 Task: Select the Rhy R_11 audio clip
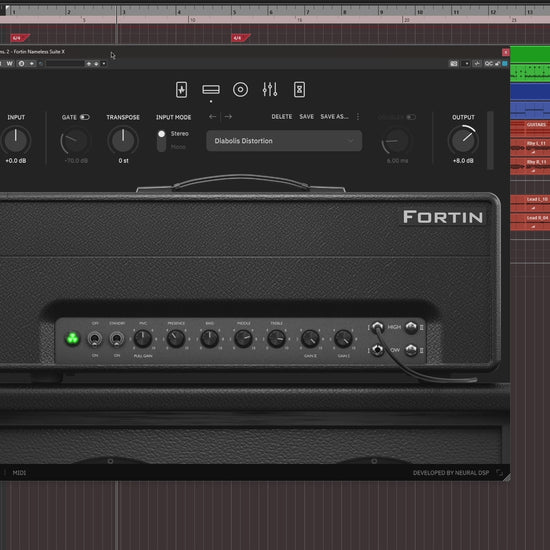tap(530, 166)
